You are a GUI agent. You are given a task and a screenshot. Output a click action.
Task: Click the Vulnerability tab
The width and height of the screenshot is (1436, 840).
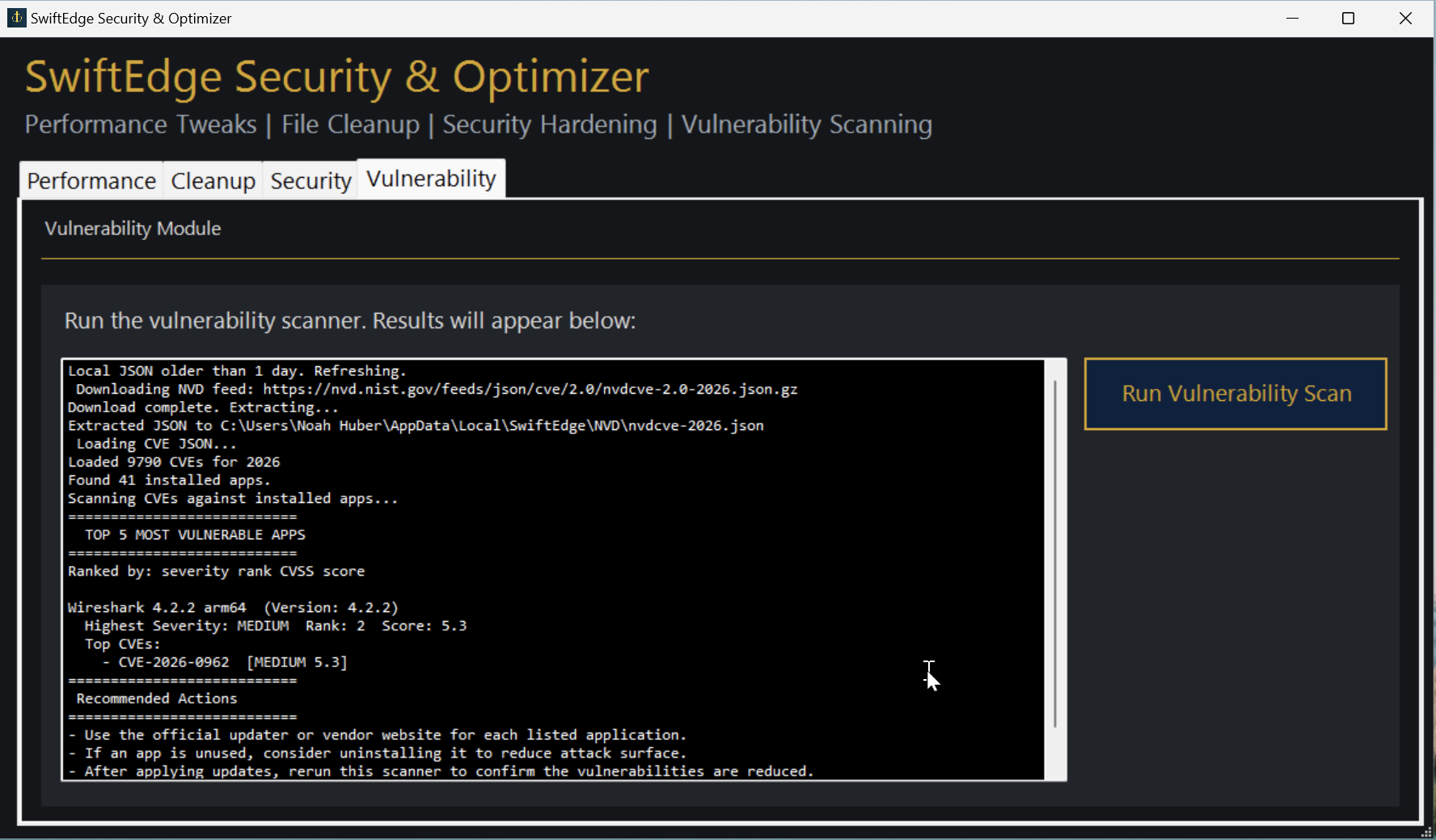431,179
